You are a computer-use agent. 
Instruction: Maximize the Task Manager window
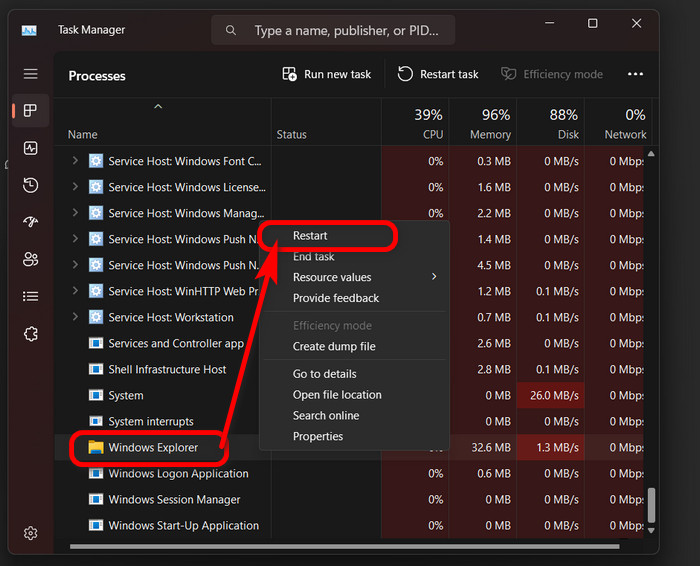click(592, 23)
